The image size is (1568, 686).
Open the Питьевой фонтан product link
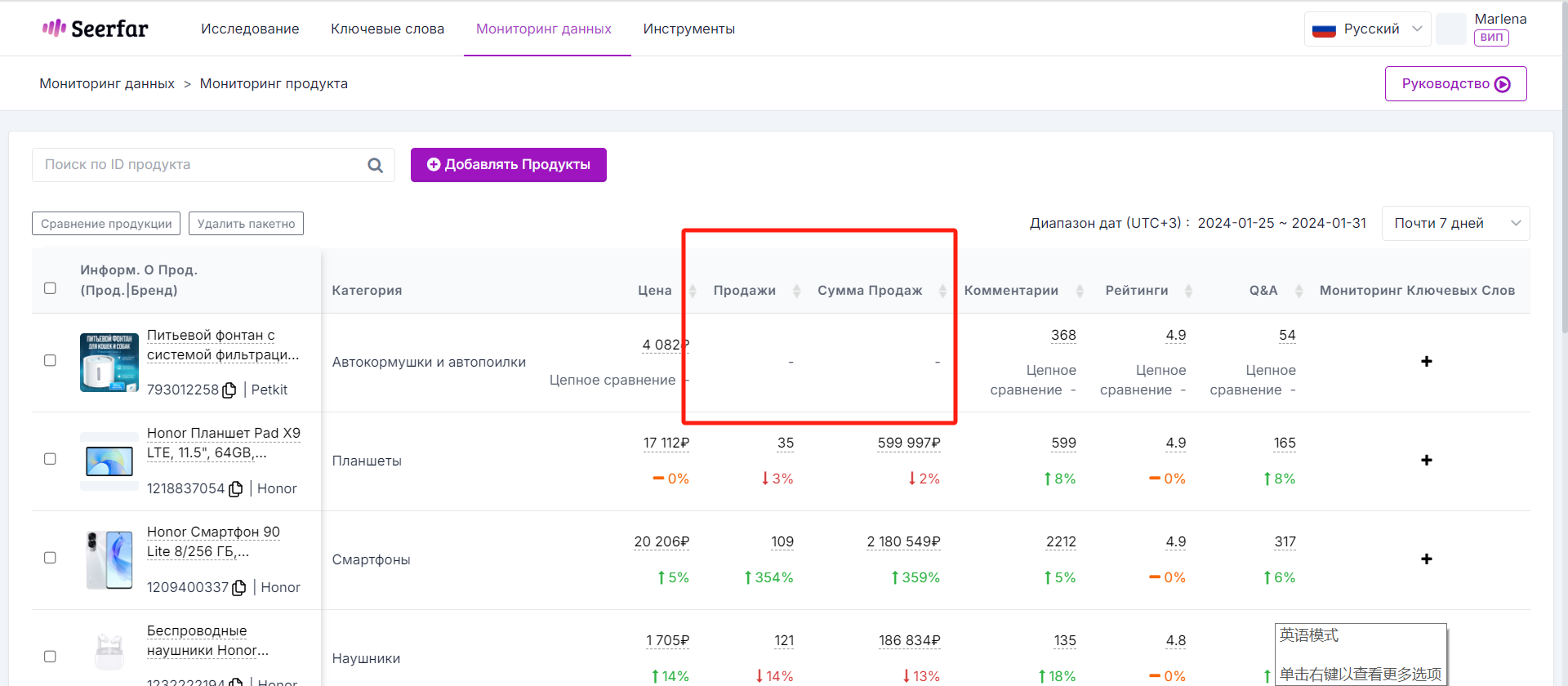pyautogui.click(x=223, y=345)
